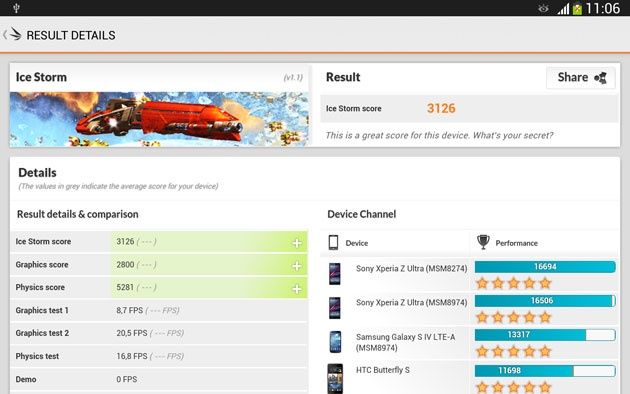This screenshot has width=630, height=394.
Task: Tap the 11:06 clock
Action: (x=603, y=8)
